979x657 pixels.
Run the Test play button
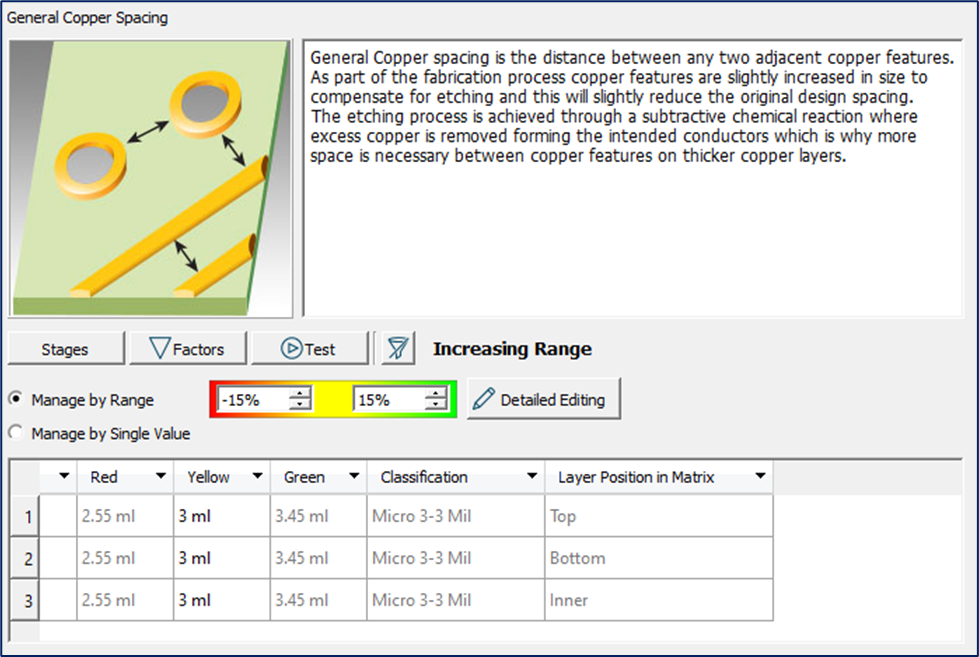(308, 349)
